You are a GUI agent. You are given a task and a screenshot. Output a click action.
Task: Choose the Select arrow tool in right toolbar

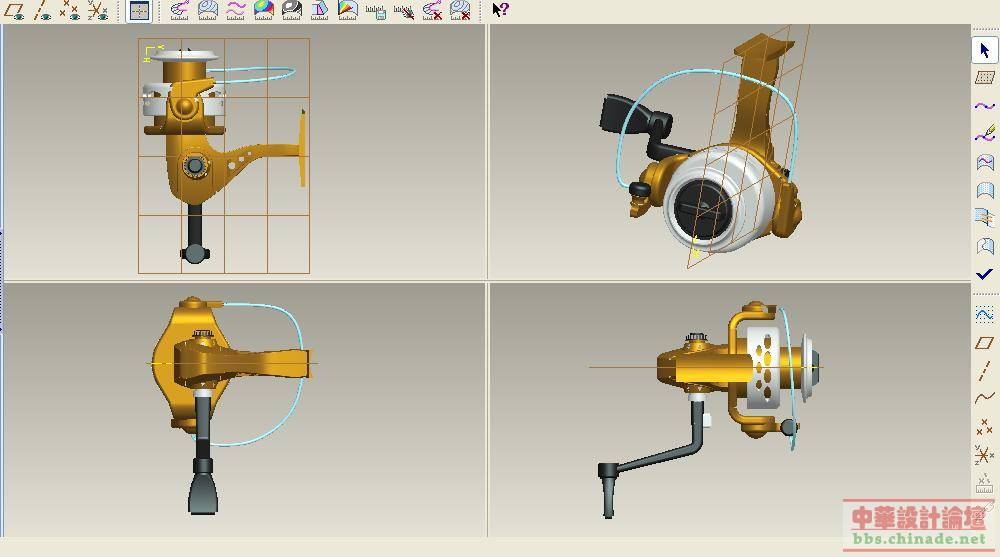click(x=985, y=51)
